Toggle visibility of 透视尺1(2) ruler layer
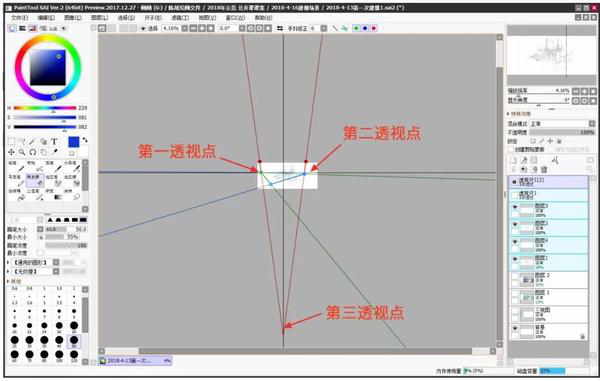This screenshot has height=381, width=600. tap(514, 182)
